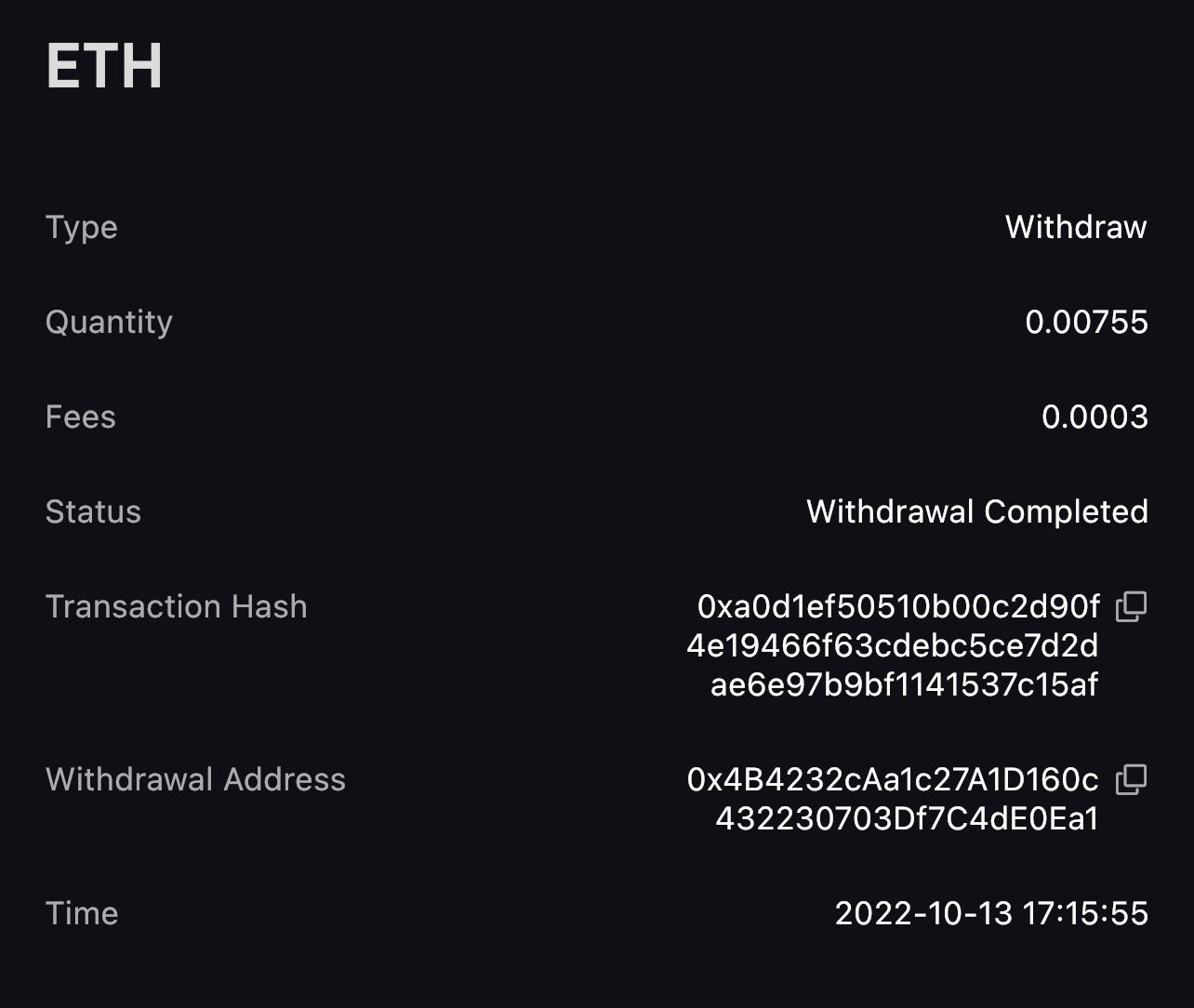Click the Fees label
Screen dimensions: 1194x1008
pyautogui.click(x=81, y=417)
